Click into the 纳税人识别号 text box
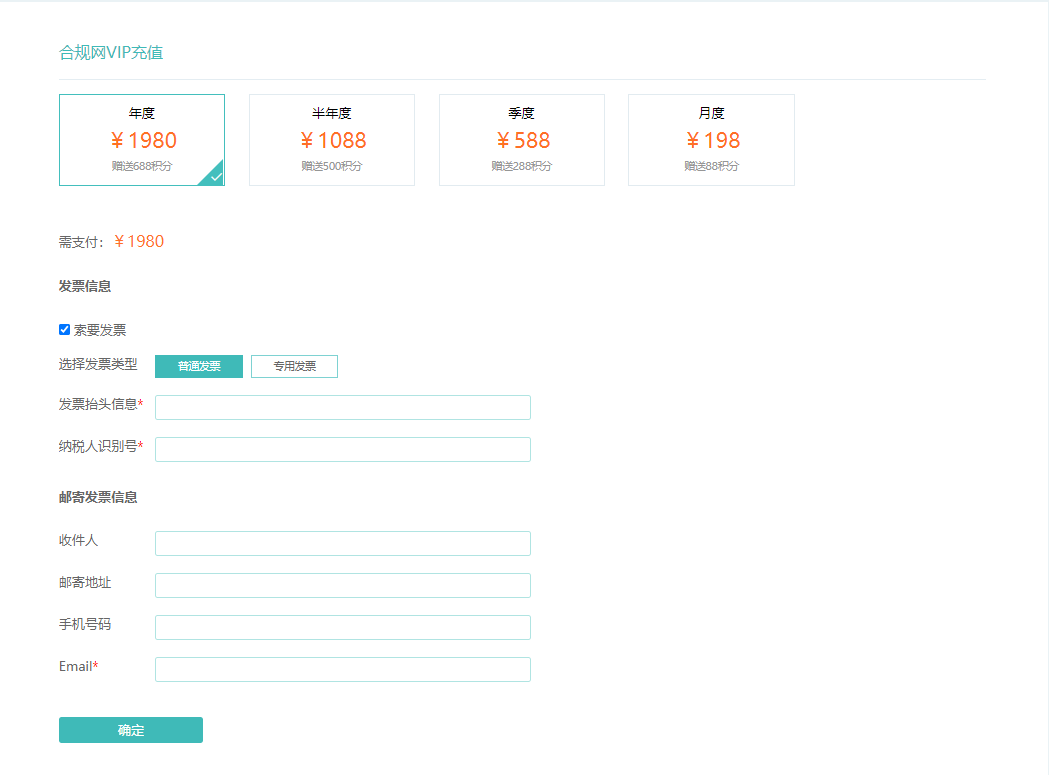 tap(342, 449)
